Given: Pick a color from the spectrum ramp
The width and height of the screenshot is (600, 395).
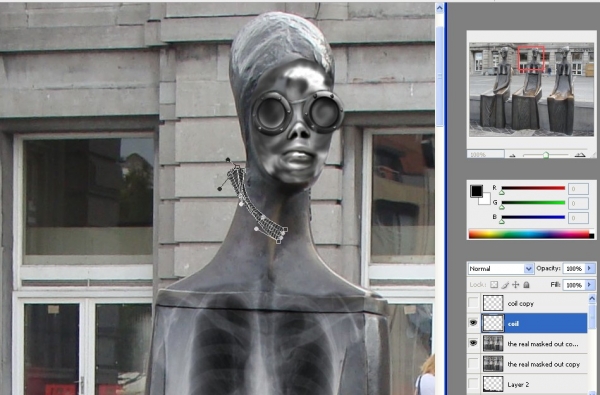Looking at the screenshot, I should (x=529, y=234).
